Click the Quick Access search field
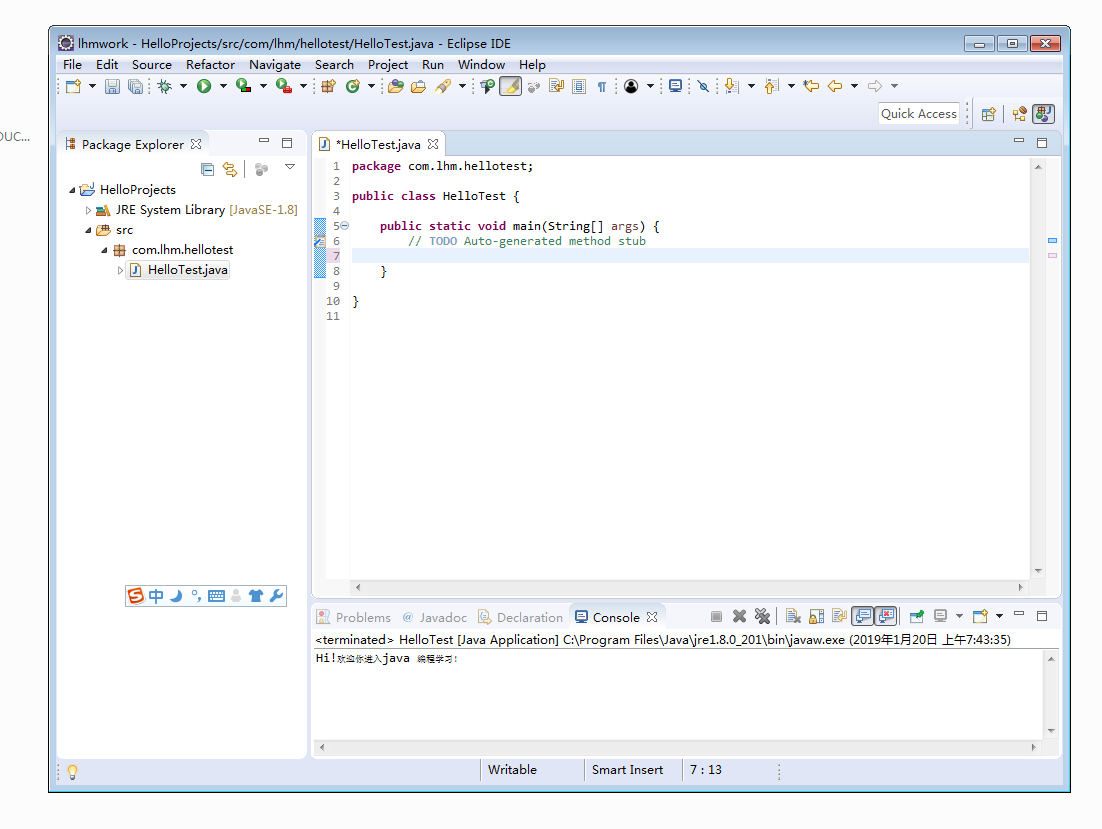The width and height of the screenshot is (1102, 829). (x=919, y=114)
